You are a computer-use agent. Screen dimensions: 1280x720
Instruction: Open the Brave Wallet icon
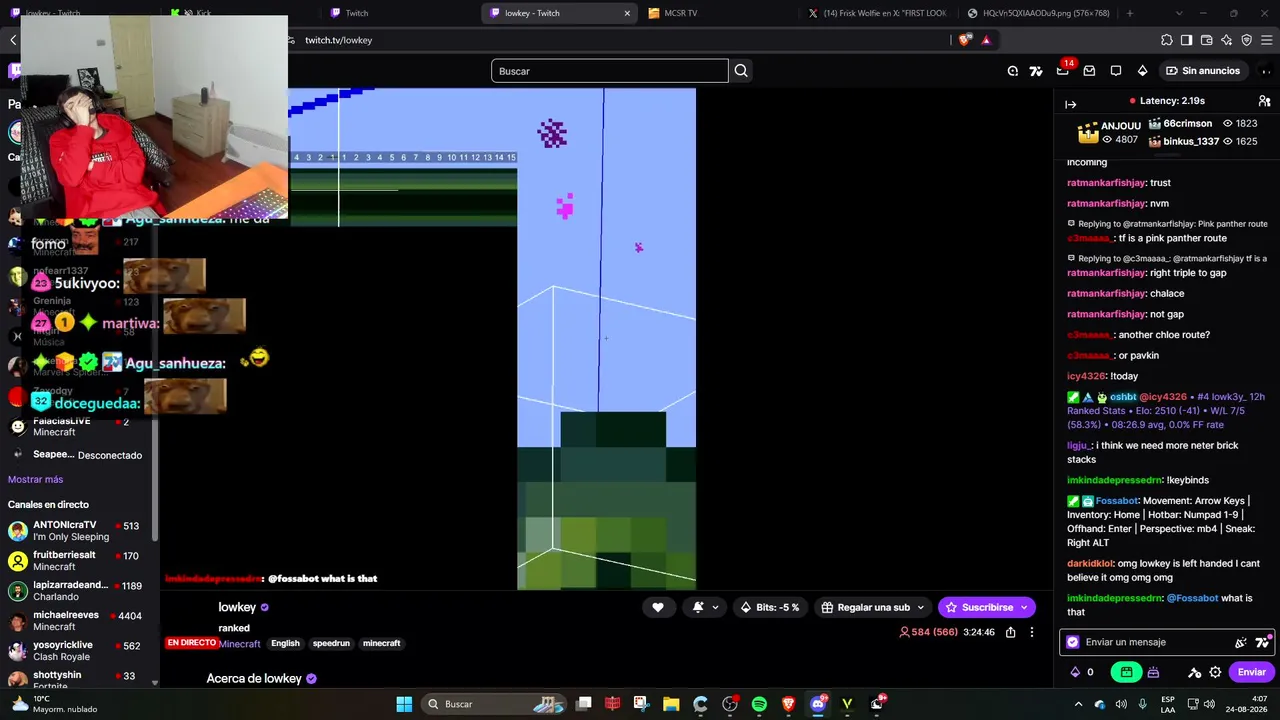coord(1206,40)
